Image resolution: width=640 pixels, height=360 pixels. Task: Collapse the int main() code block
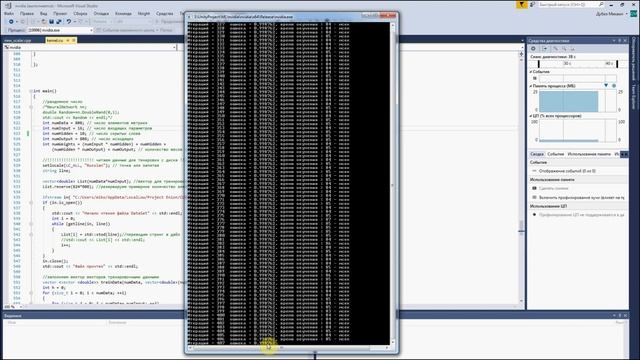click(x=31, y=91)
